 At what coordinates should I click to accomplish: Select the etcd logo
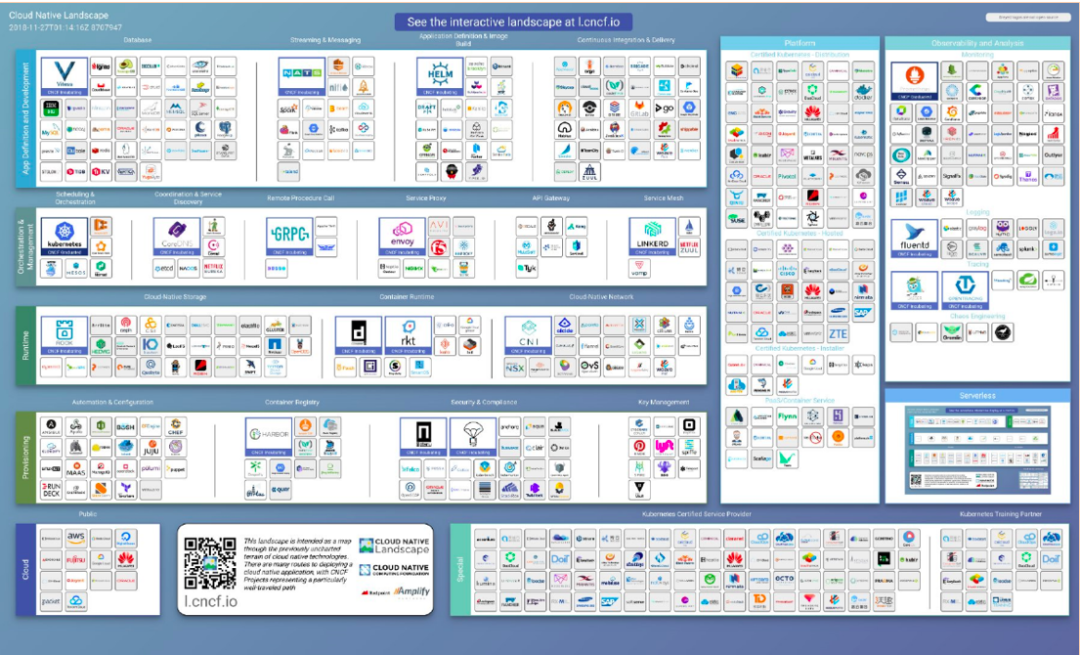pyautogui.click(x=163, y=269)
